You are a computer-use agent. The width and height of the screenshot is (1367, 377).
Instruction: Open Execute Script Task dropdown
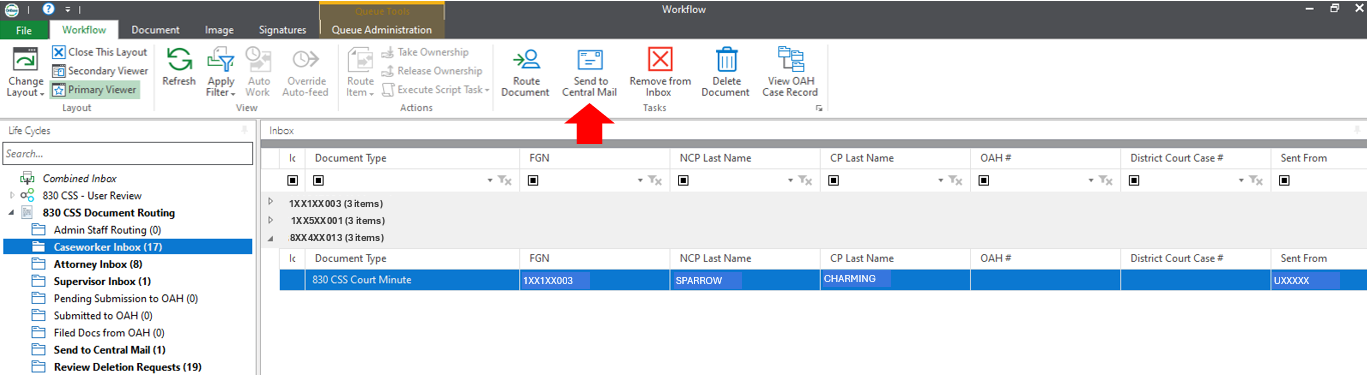pos(436,89)
